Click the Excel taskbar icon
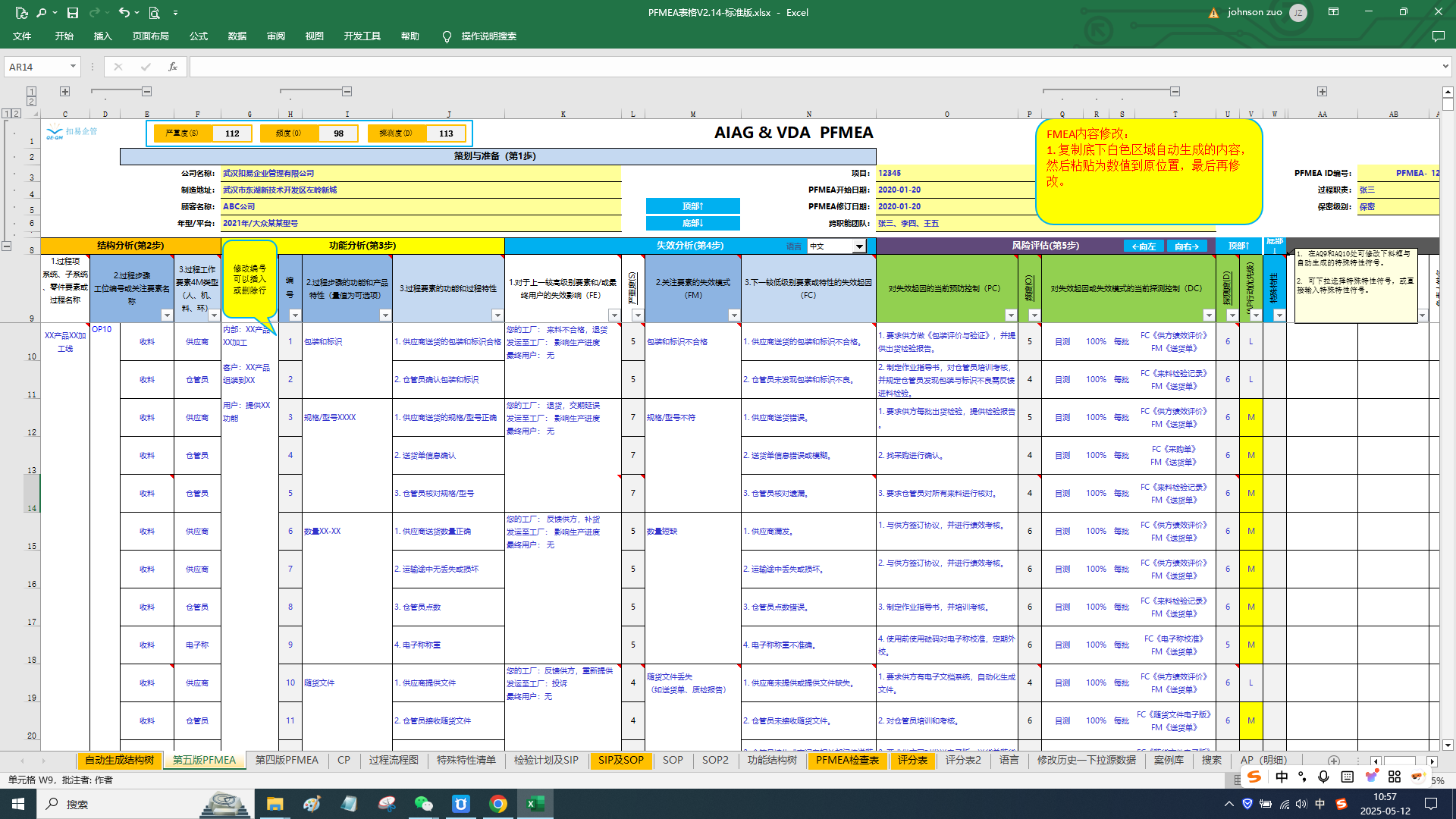The height and width of the screenshot is (819, 1456). pos(535,804)
